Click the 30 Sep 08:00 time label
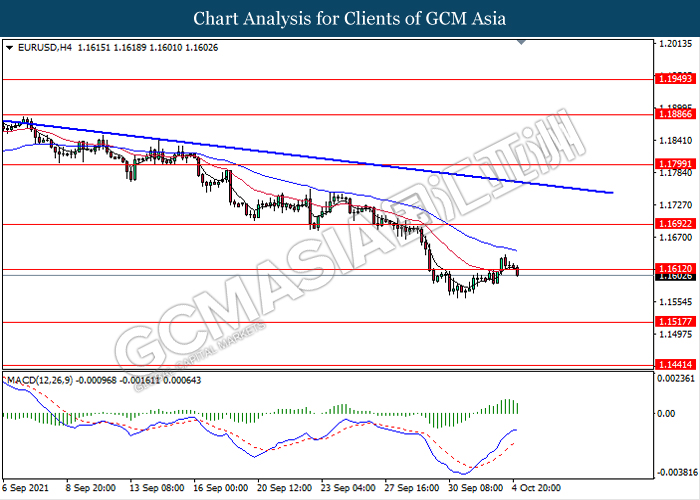 point(475,488)
